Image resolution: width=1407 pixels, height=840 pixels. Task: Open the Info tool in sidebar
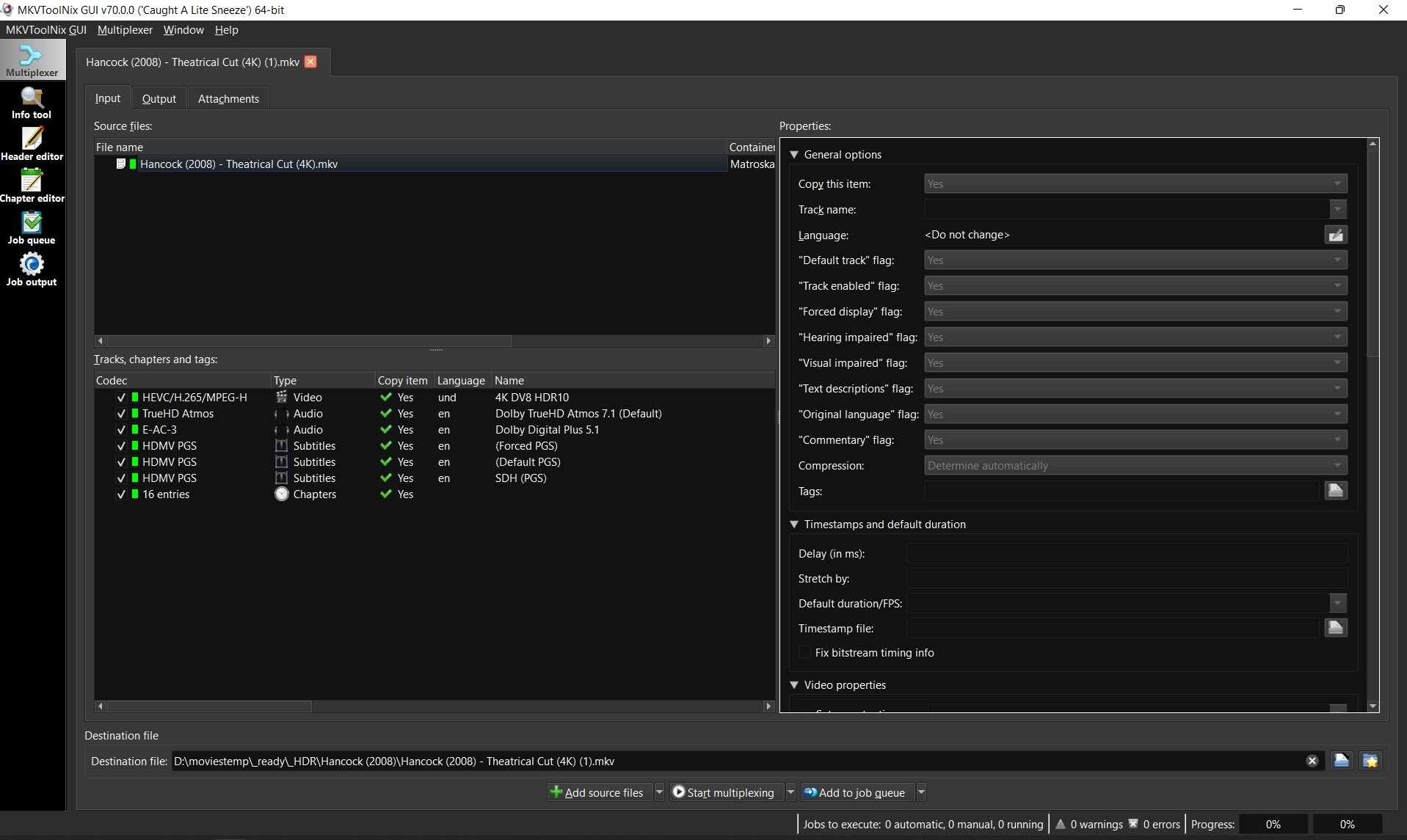coord(32,103)
